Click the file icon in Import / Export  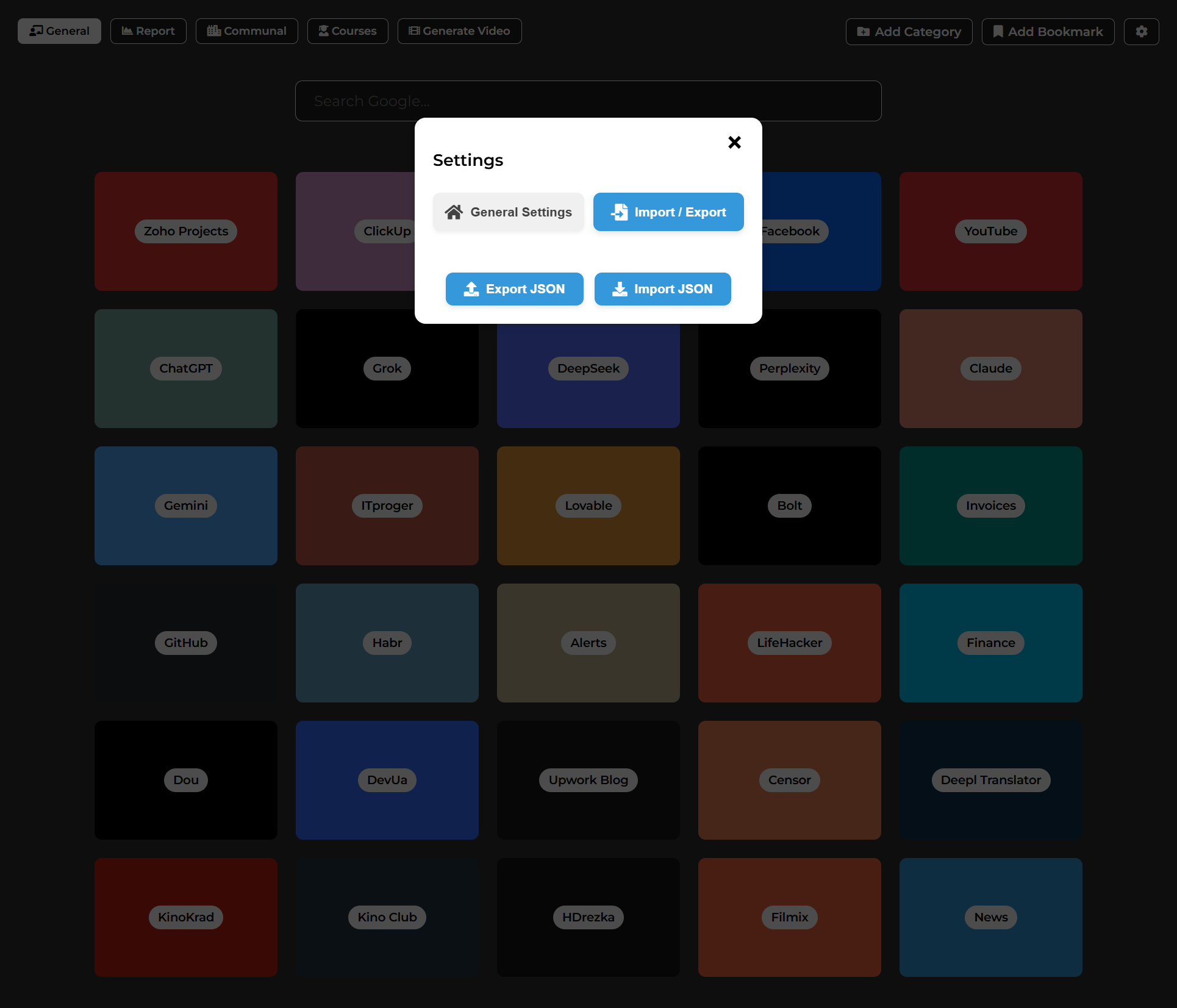pos(620,212)
